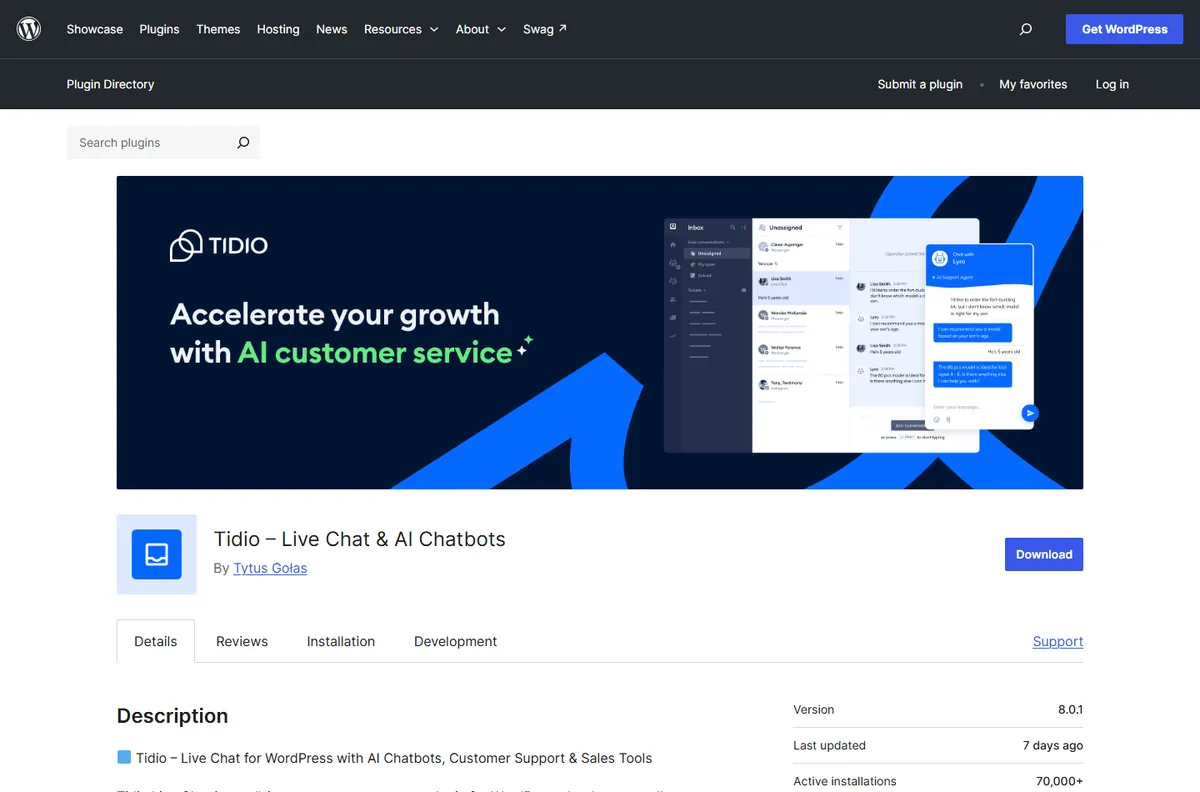Submit plugin search with magnifier icon
The image size is (1200, 792).
pyautogui.click(x=243, y=143)
